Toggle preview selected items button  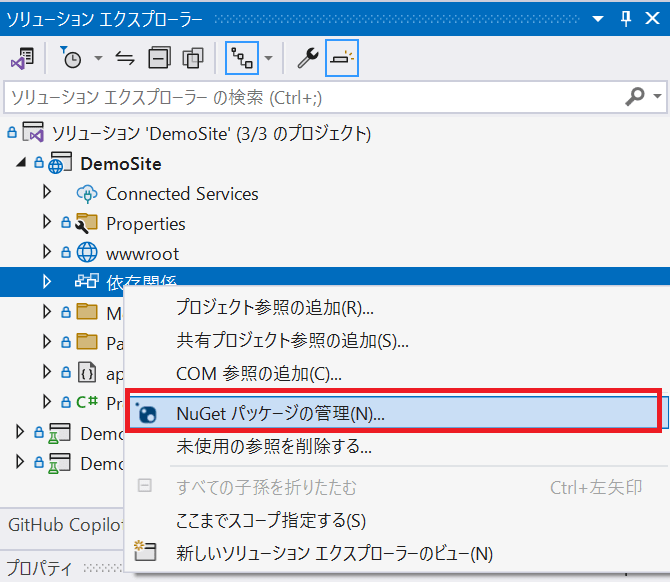tap(342, 58)
